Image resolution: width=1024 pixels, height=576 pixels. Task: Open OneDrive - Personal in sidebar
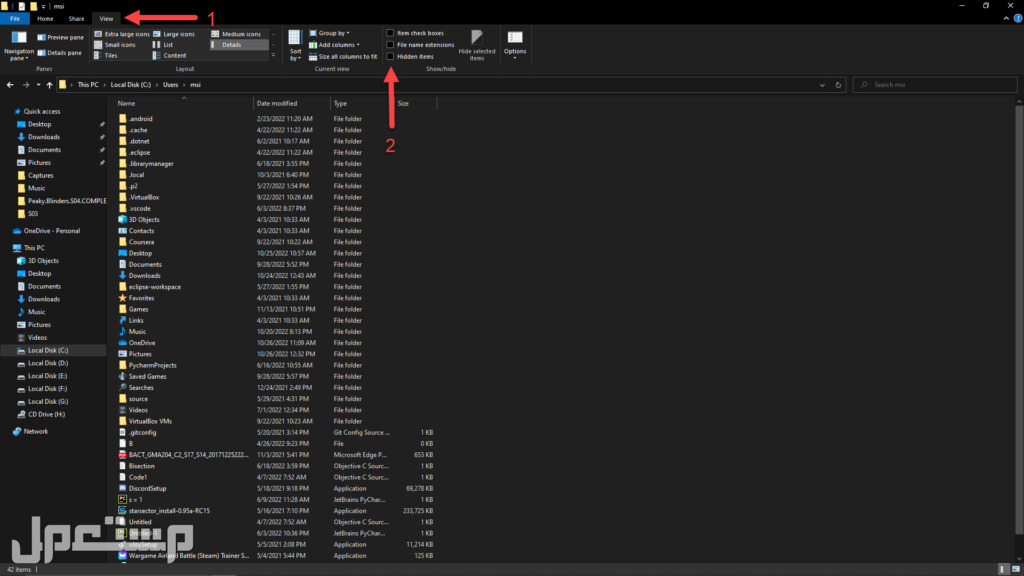click(x=46, y=231)
